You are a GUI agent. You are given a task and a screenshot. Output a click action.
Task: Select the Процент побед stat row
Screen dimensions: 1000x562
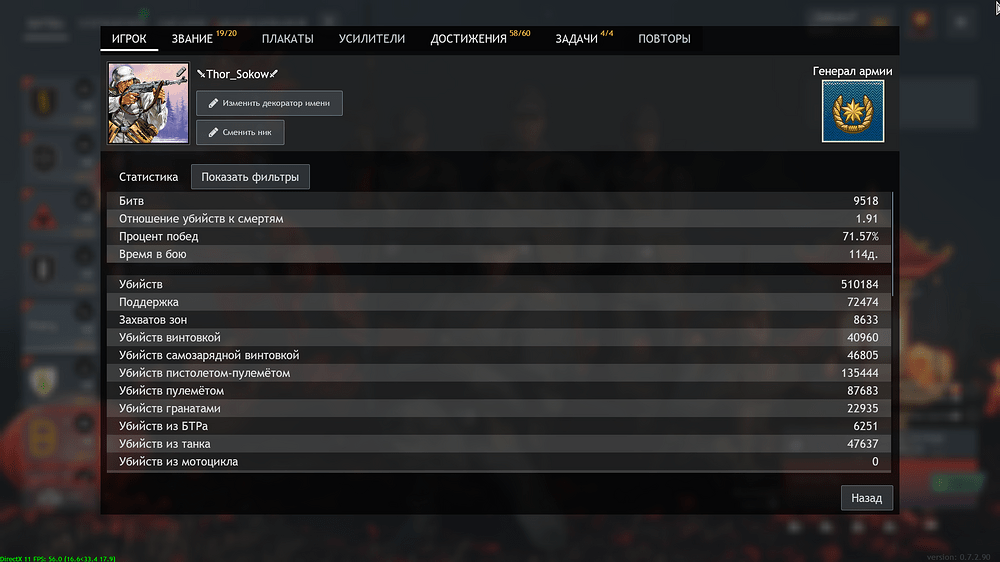click(x=498, y=237)
